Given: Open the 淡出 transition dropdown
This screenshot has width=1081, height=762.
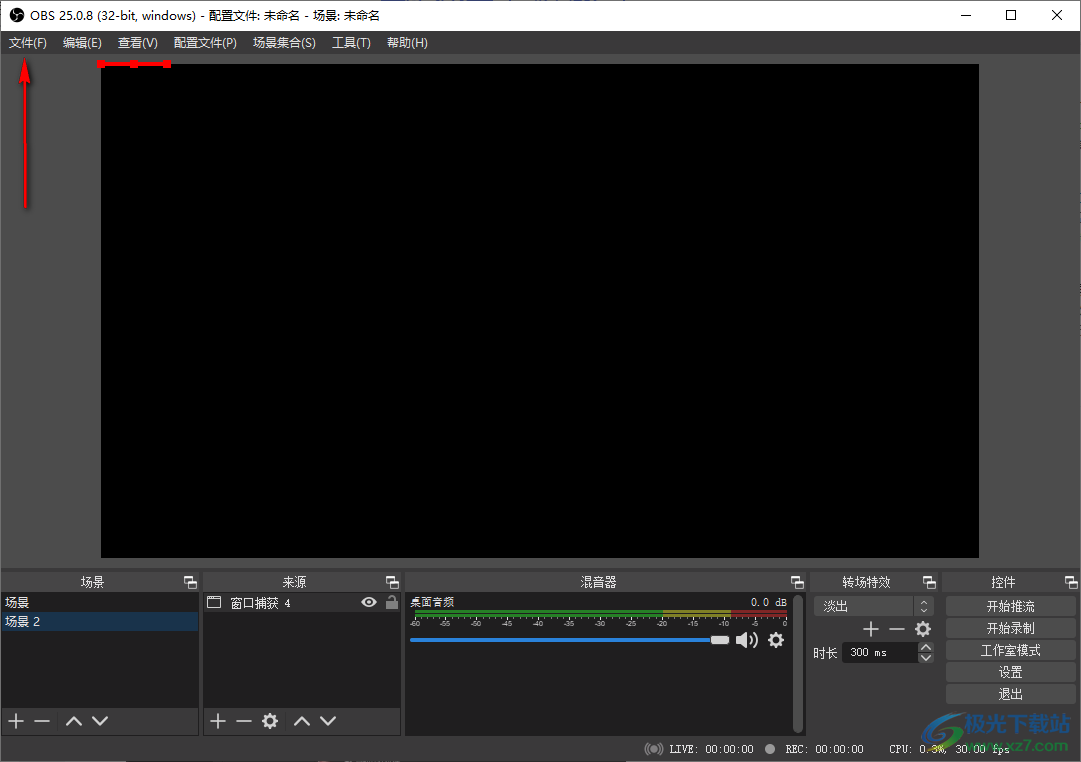Looking at the screenshot, I should pos(873,606).
